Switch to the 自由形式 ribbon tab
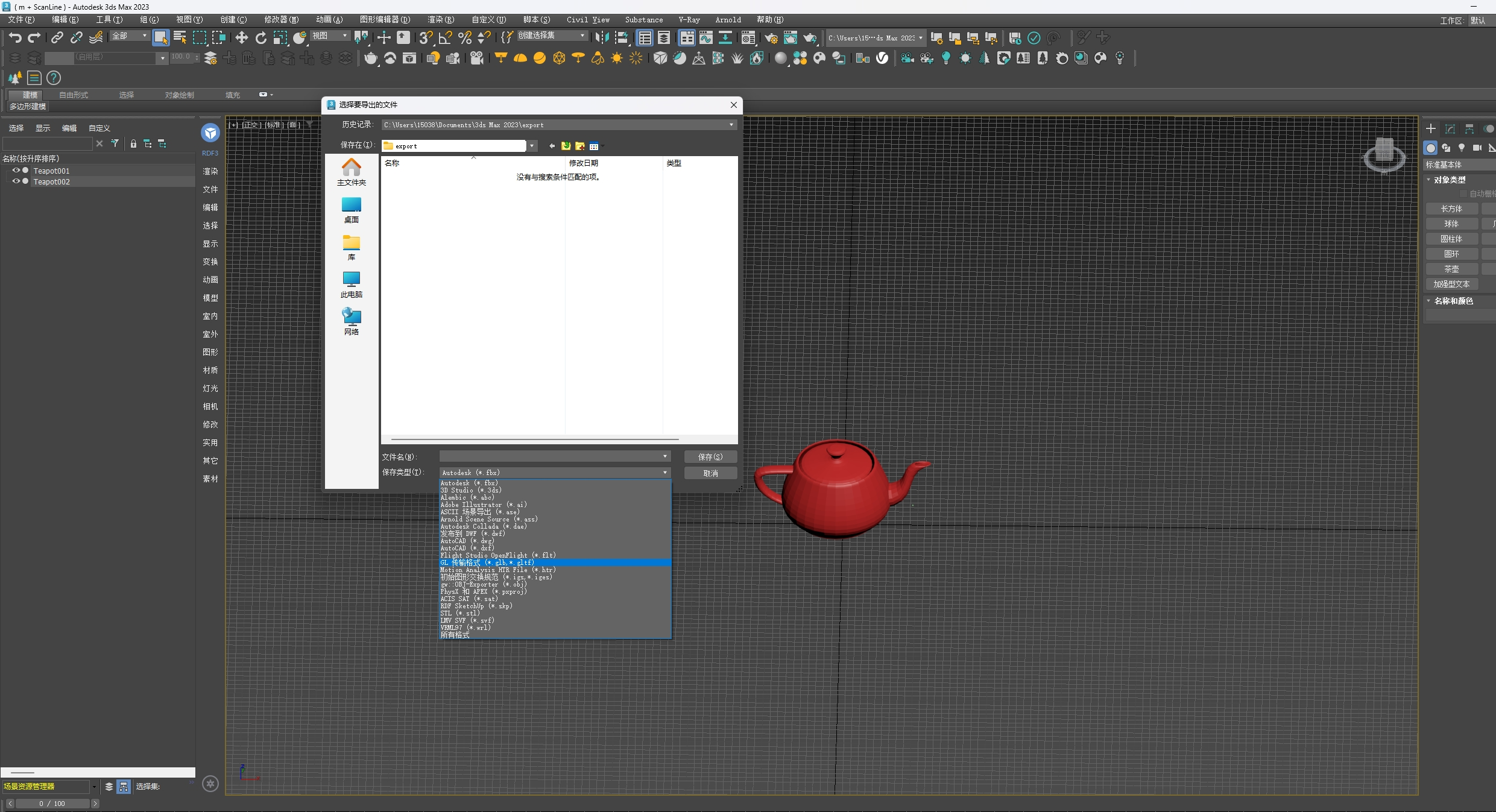The width and height of the screenshot is (1496, 812). tap(74, 95)
